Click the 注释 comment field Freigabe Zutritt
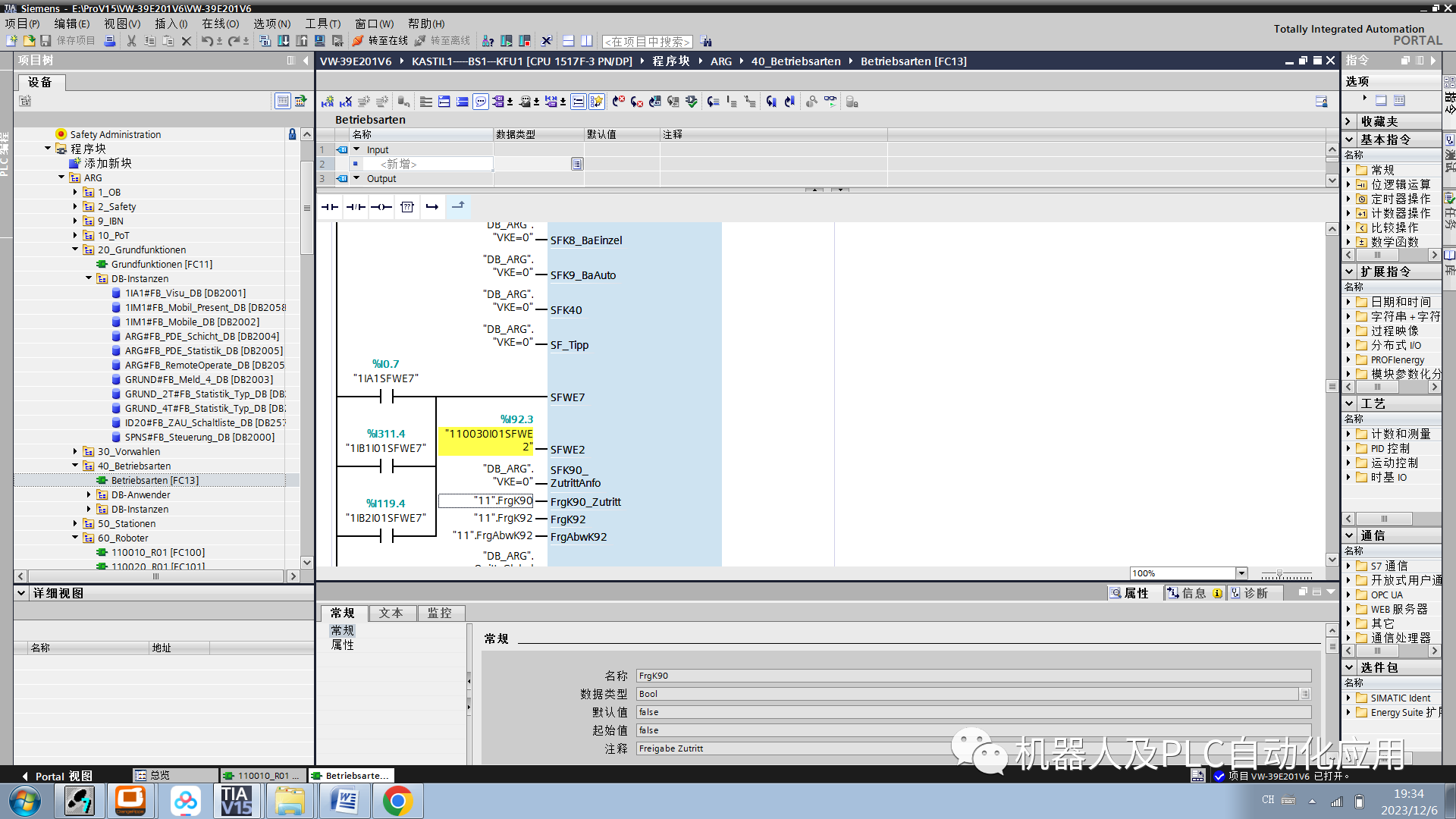The width and height of the screenshot is (1456, 819). tap(974, 748)
